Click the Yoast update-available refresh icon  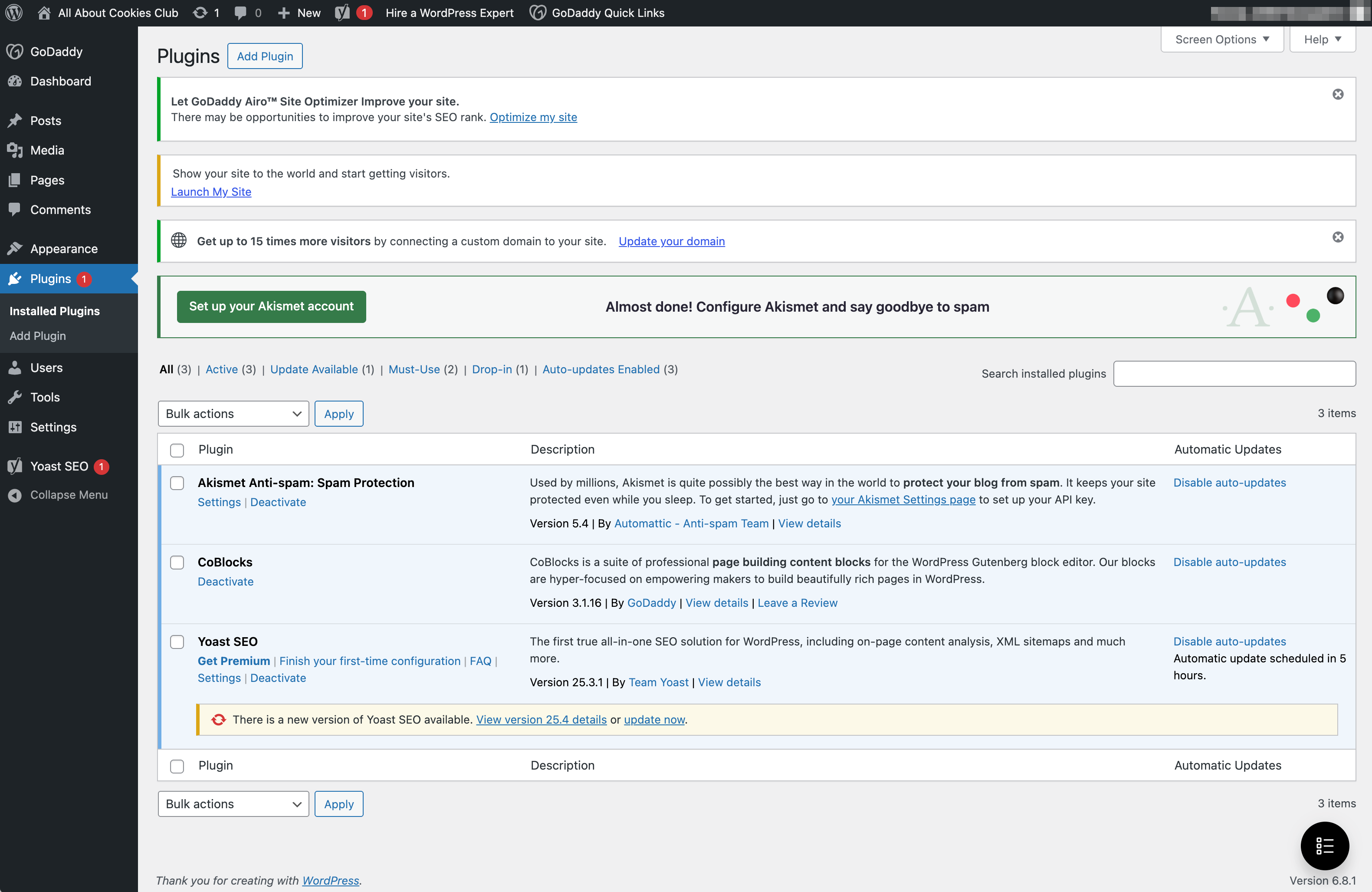(x=219, y=720)
